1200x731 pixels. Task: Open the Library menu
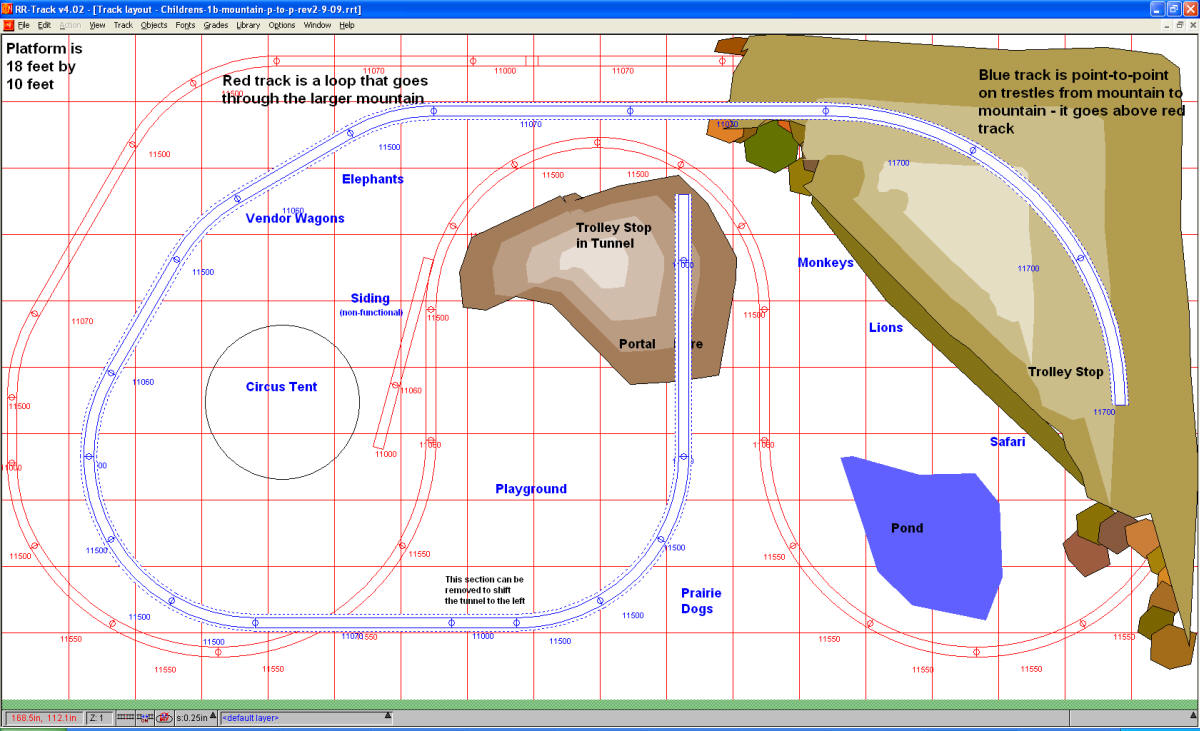(248, 24)
